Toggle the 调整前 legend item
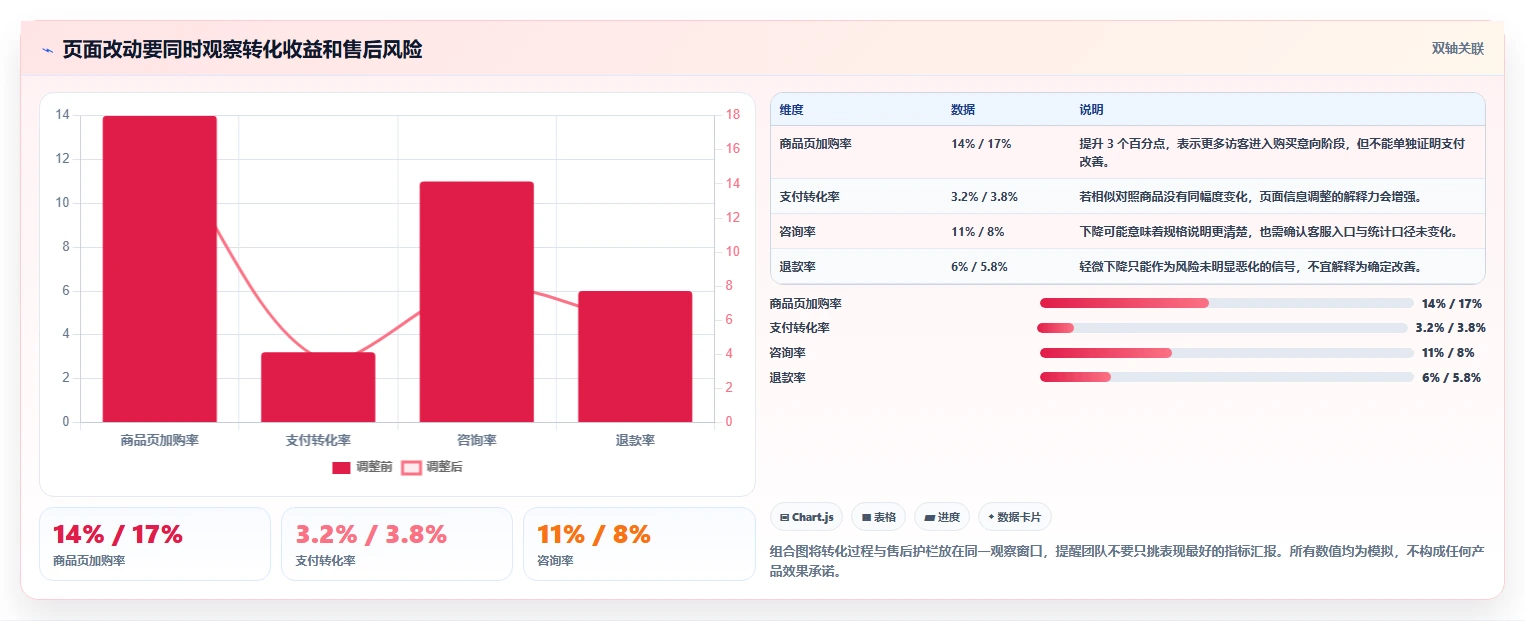This screenshot has width=1525, height=621. 362,467
